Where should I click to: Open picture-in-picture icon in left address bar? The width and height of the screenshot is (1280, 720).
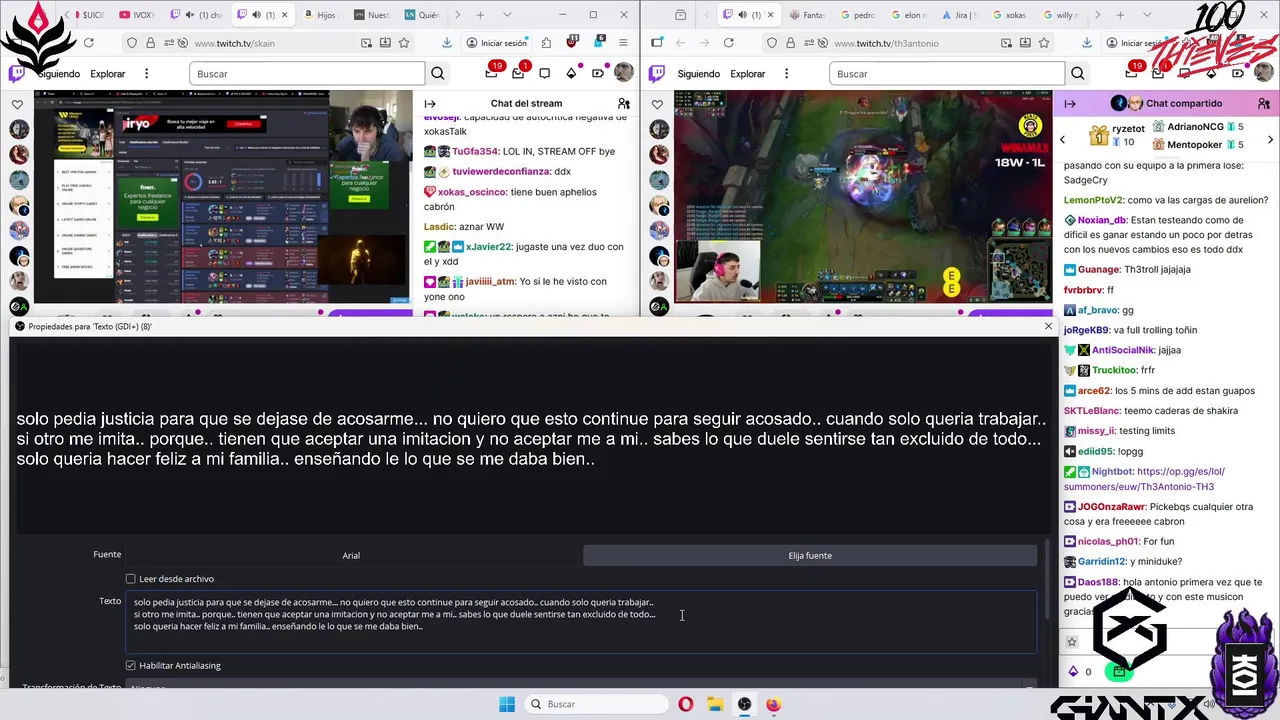click(366, 43)
